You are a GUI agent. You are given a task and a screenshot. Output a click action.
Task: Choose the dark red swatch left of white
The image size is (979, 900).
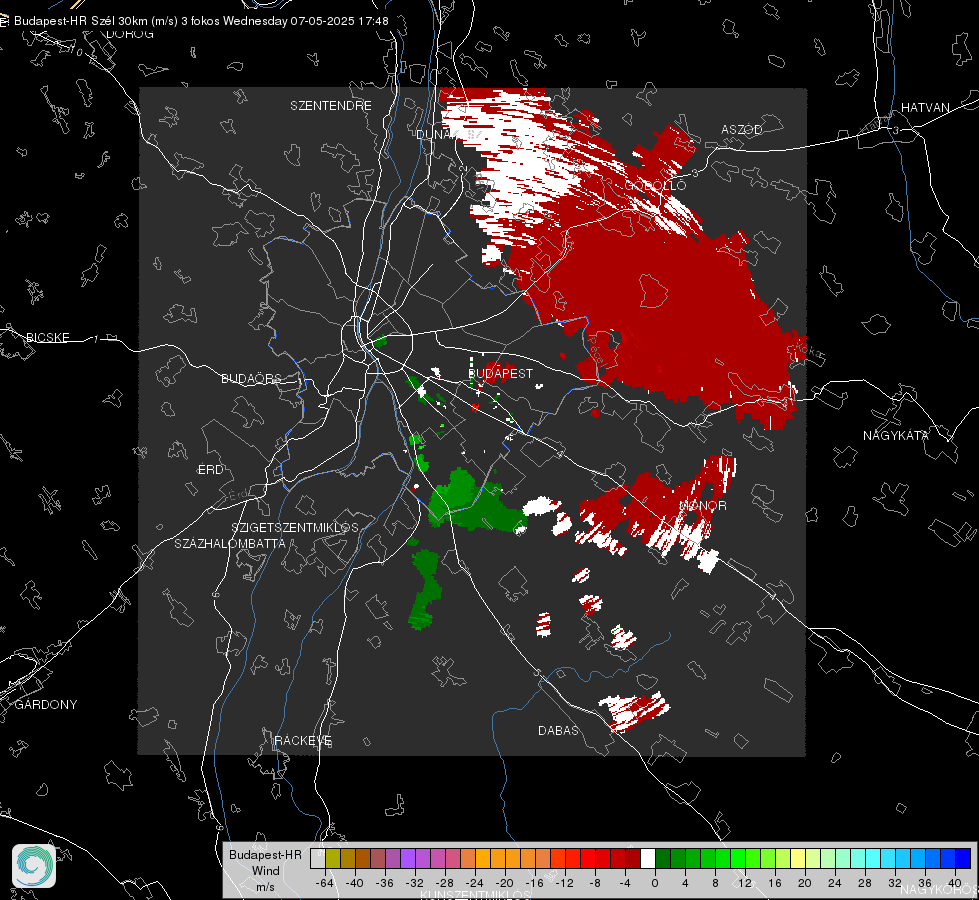[633, 859]
